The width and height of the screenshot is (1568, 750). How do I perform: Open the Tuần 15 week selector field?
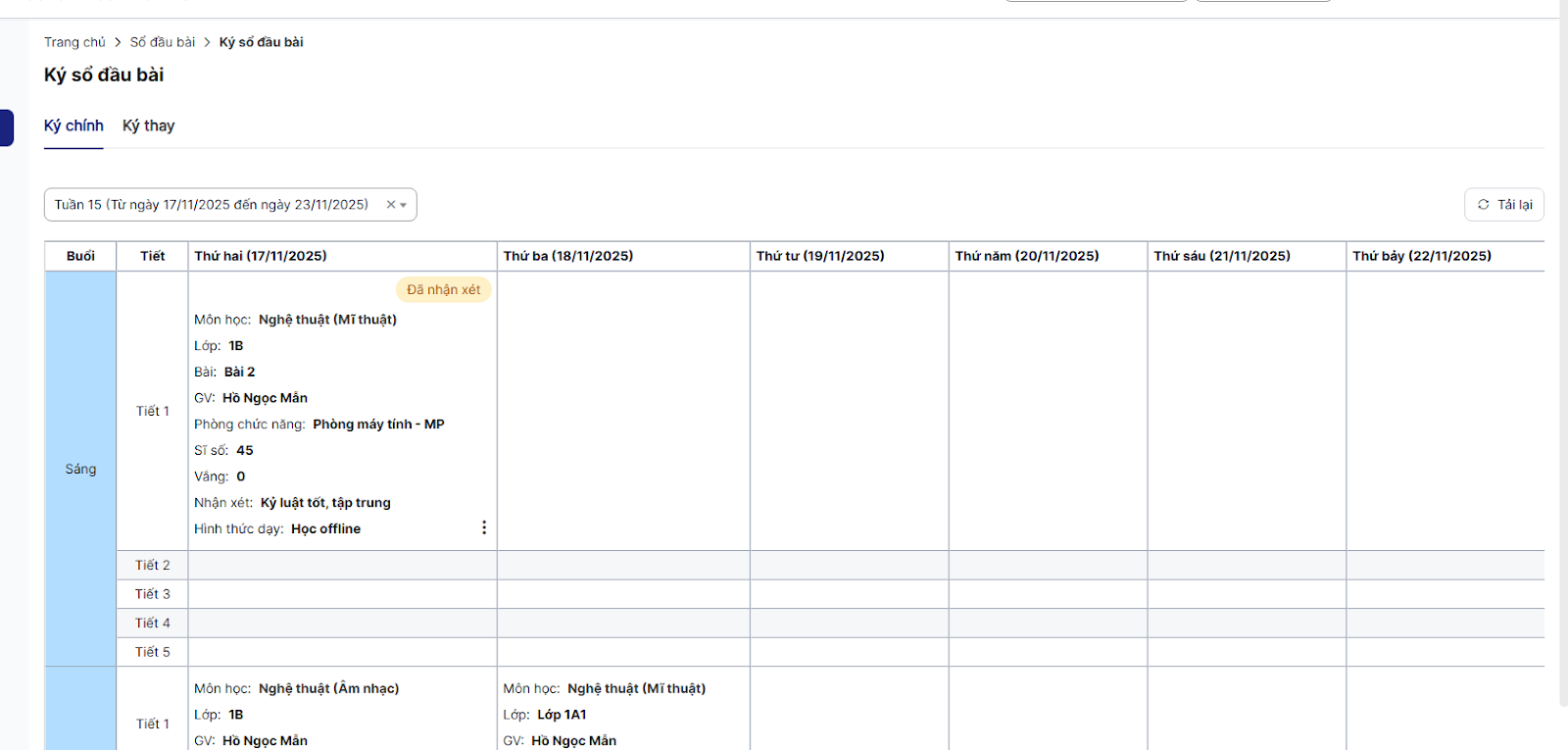point(212,205)
